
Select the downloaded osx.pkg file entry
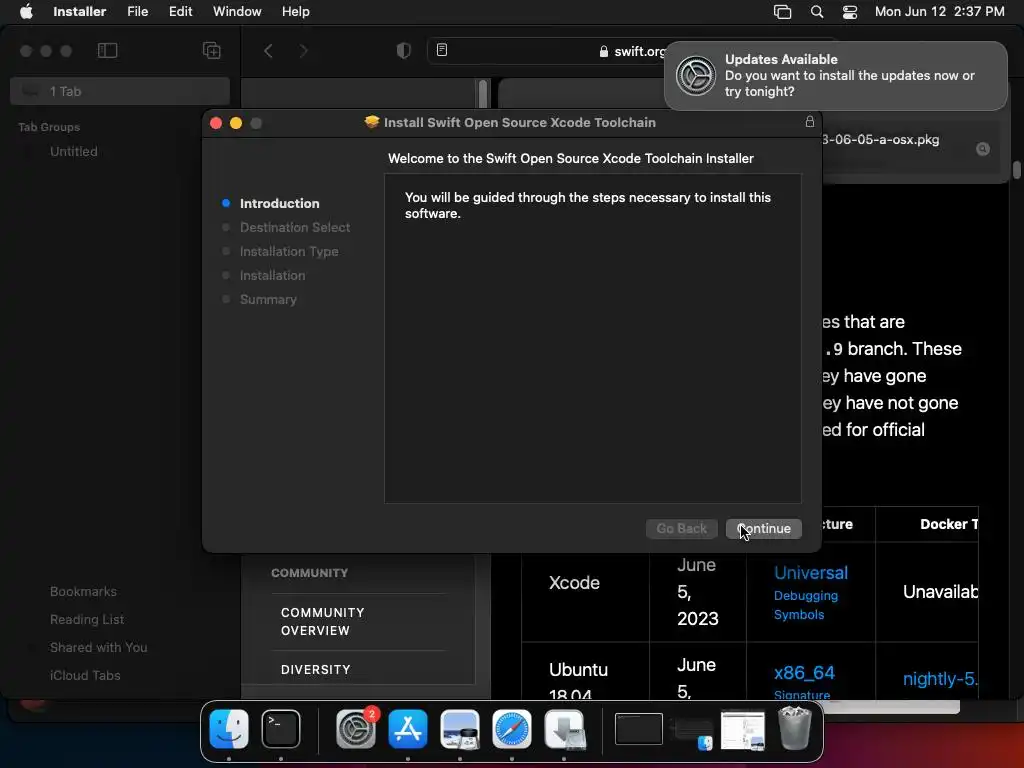[x=911, y=148]
